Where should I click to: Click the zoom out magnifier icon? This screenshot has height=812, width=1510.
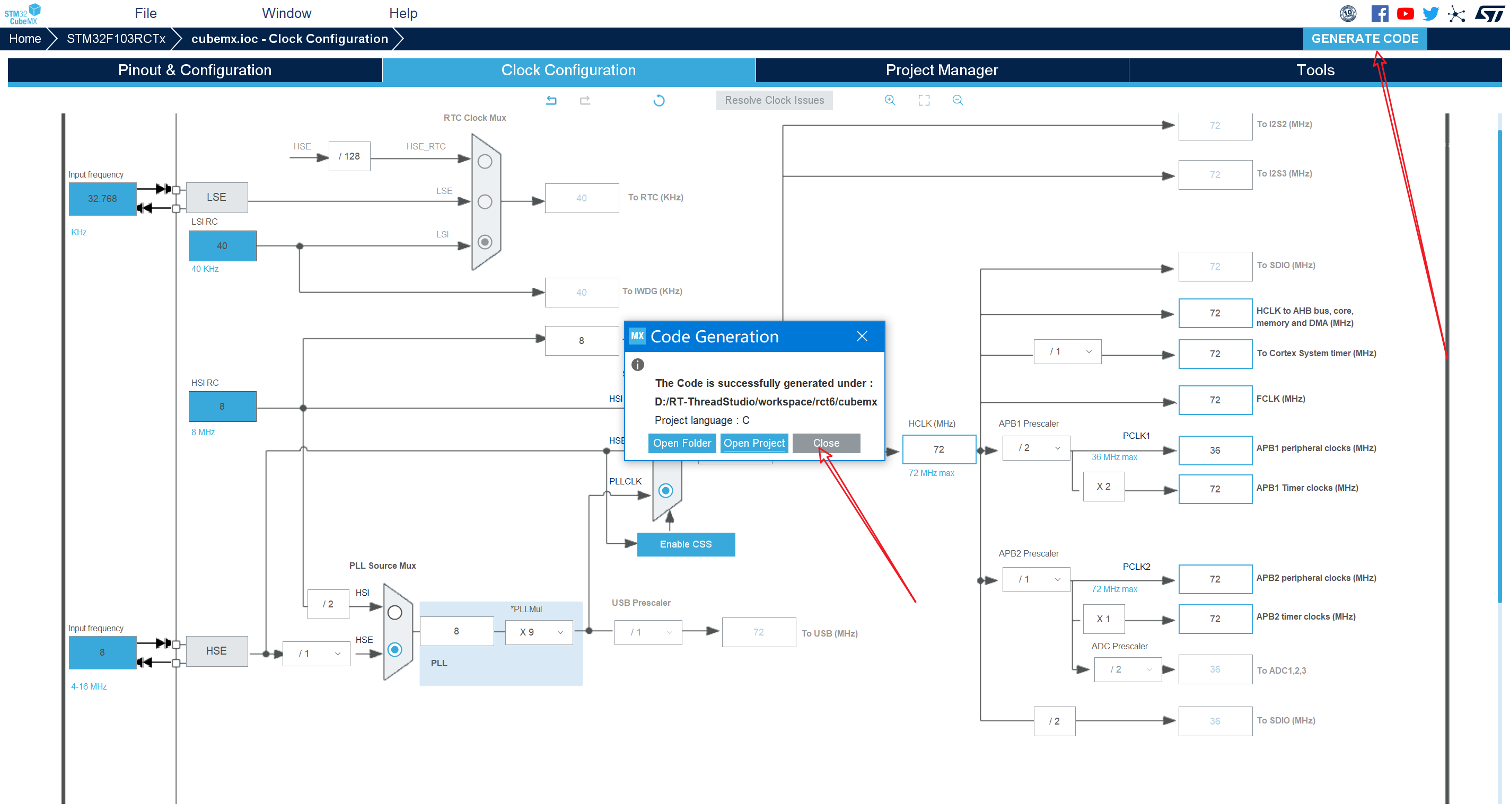click(958, 100)
